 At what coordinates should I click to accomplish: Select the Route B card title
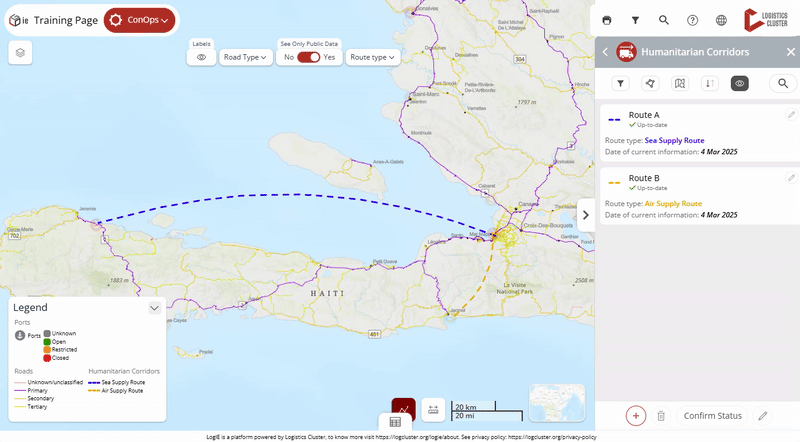(x=644, y=178)
